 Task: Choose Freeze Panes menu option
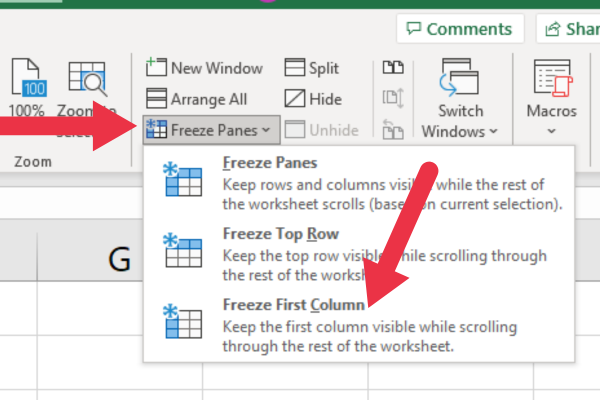pos(359,183)
